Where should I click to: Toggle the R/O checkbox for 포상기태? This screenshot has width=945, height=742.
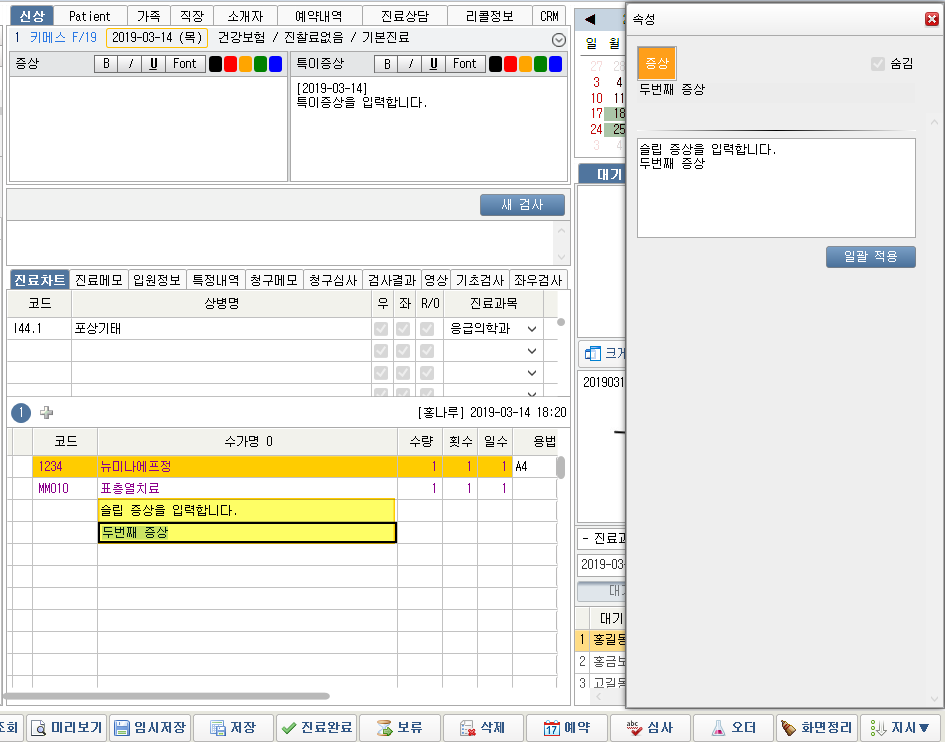(427, 329)
